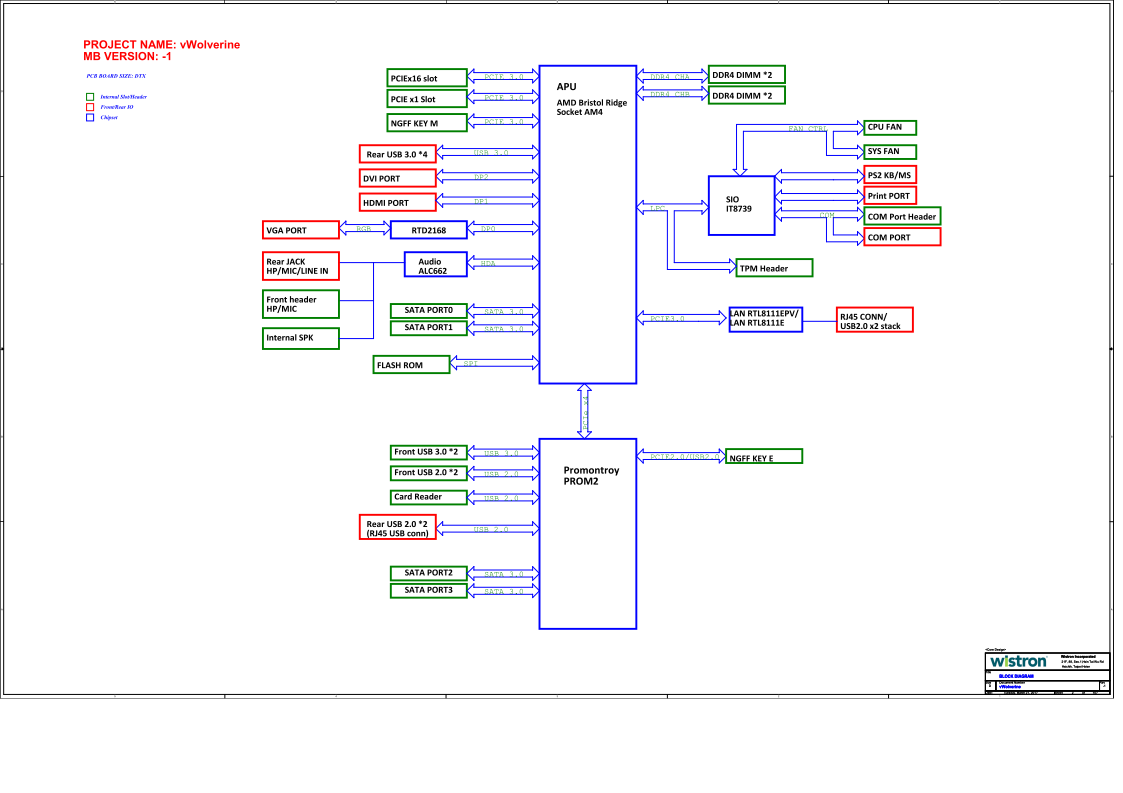Screen dimensions: 1123x793
Task: Click the Audio ALC662 block
Action: point(435,265)
